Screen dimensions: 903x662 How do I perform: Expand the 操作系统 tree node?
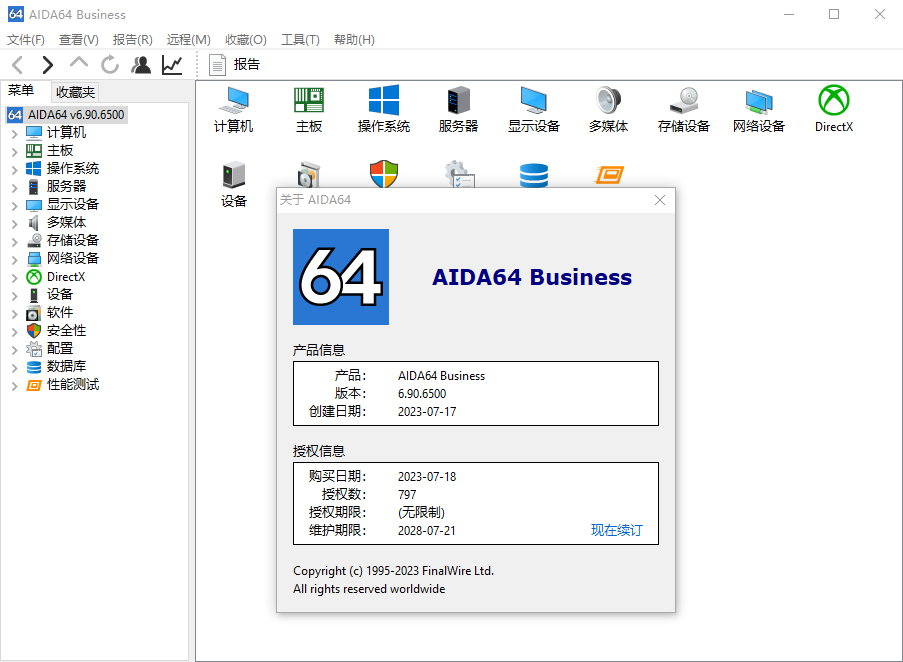point(15,169)
